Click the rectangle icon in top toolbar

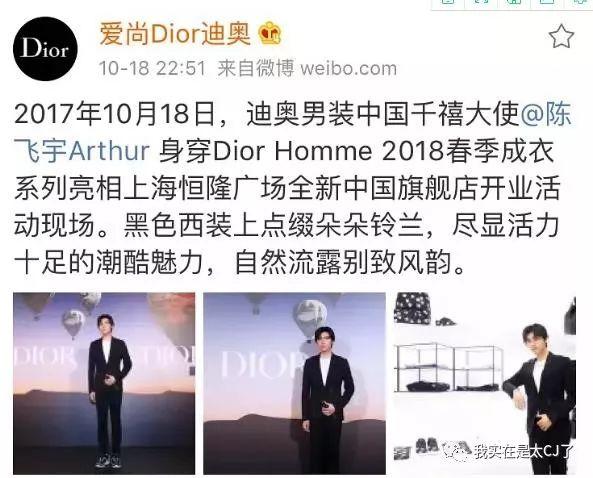coord(546,2)
